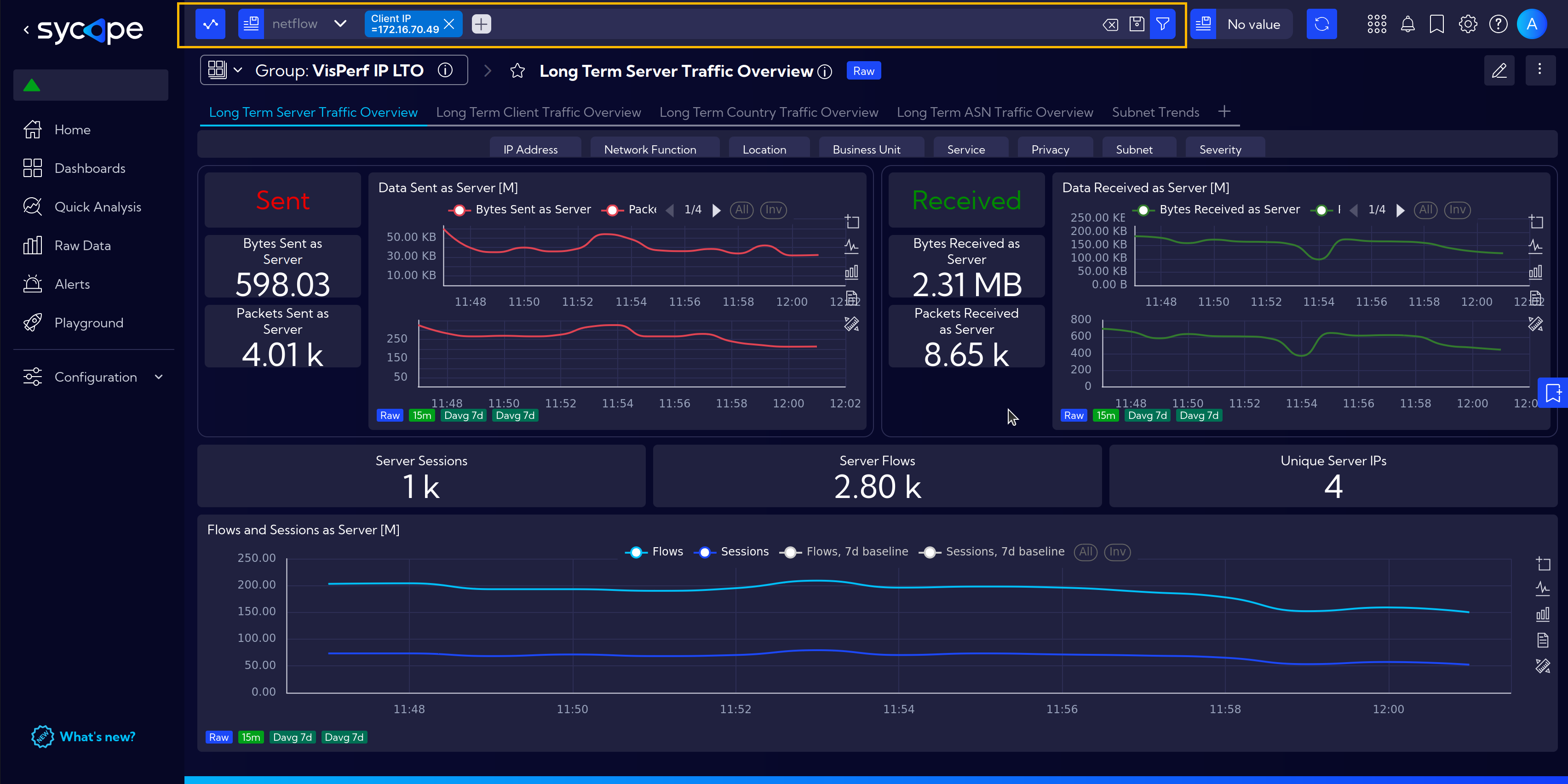Save the current filter with the disk icon
The image size is (1568, 784).
[1137, 24]
